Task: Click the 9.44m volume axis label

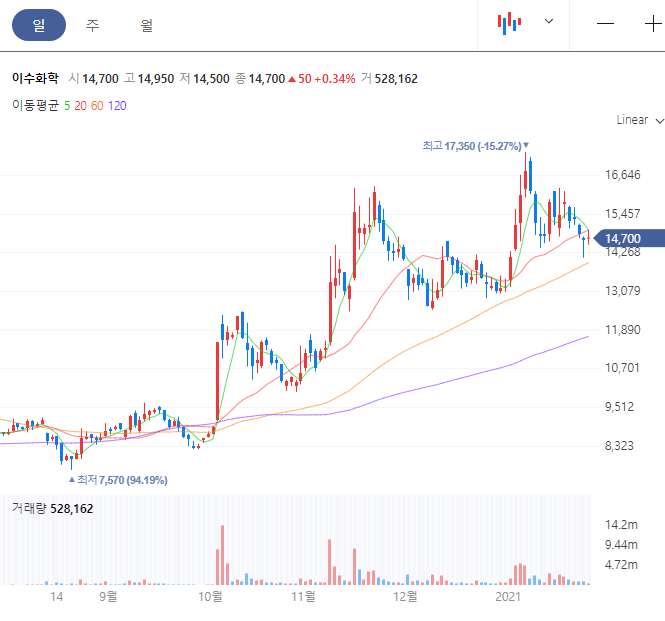Action: 621,545
